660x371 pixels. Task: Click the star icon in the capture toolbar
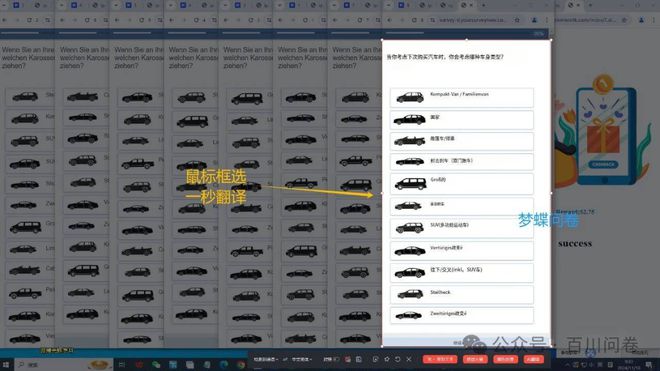tap(387, 359)
